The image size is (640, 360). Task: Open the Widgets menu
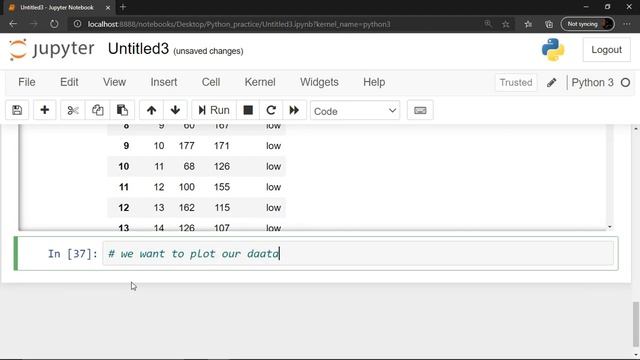pyautogui.click(x=319, y=82)
